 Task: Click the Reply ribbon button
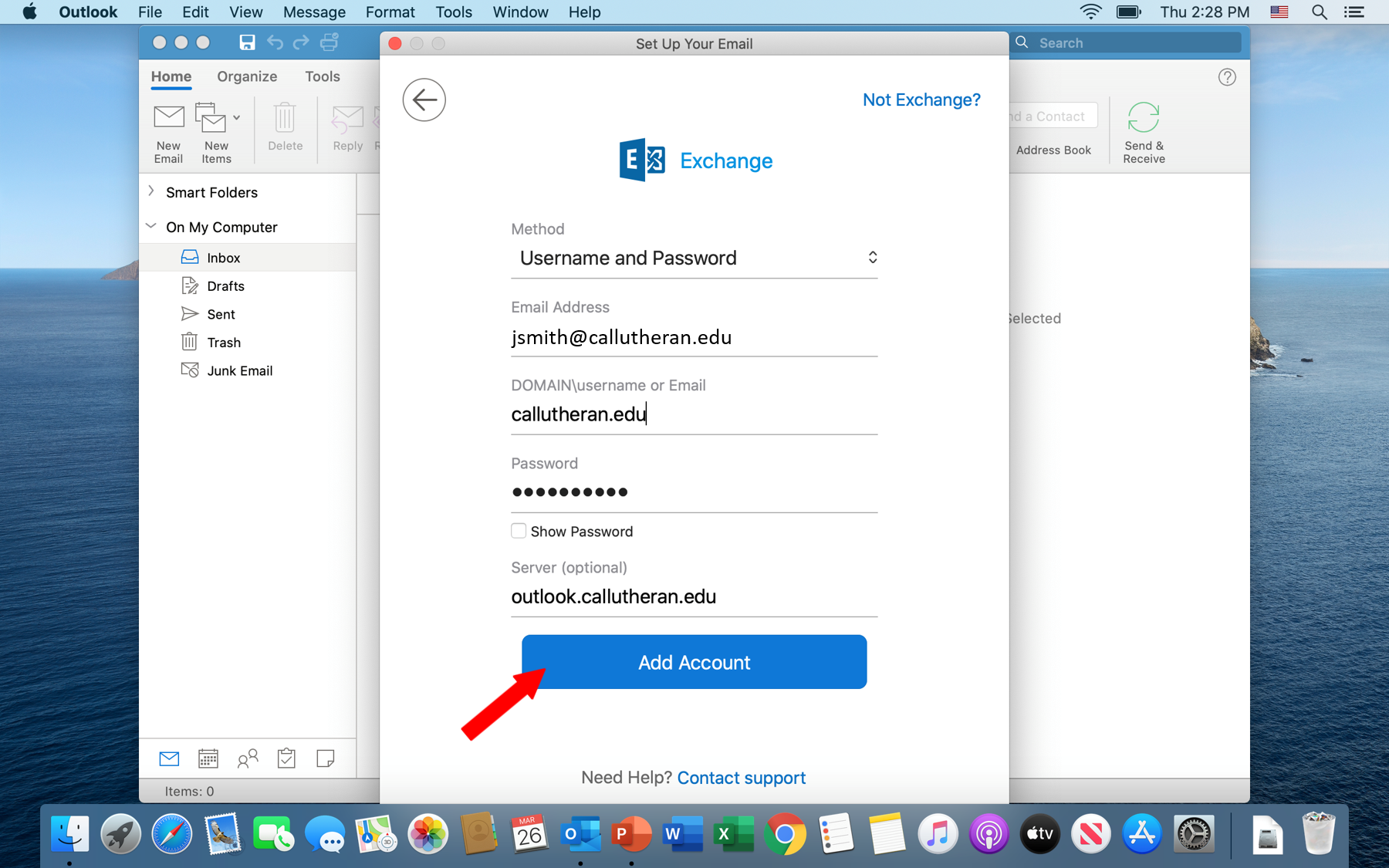(347, 127)
